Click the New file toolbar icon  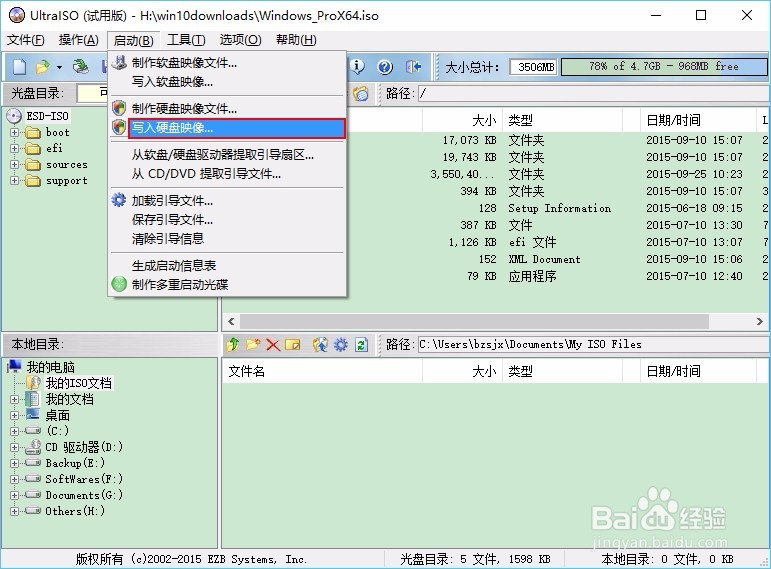coord(20,66)
